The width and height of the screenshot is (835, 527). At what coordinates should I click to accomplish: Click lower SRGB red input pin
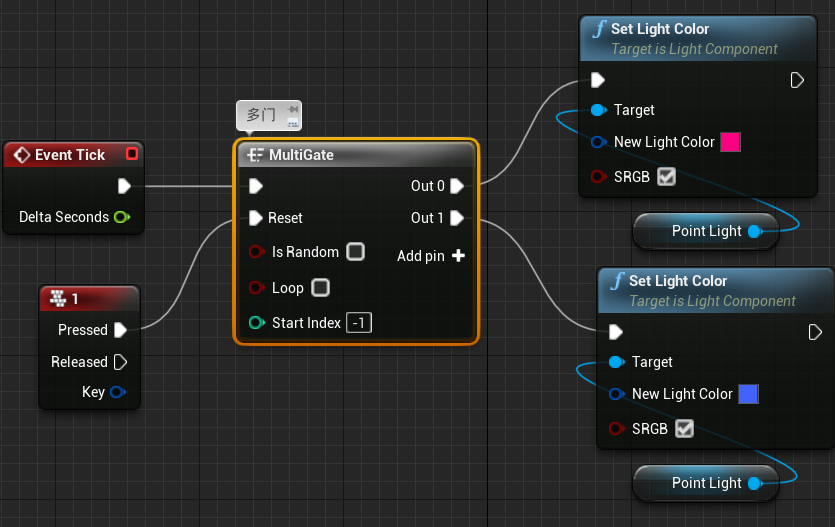[617, 429]
